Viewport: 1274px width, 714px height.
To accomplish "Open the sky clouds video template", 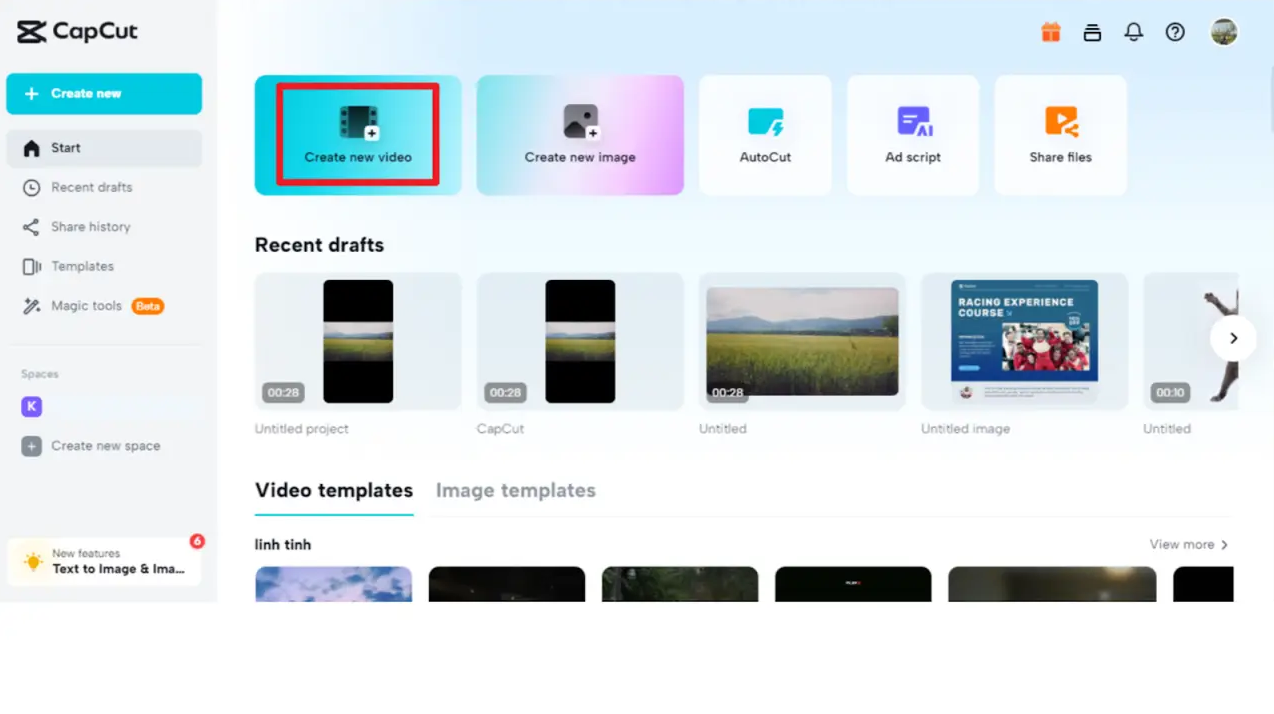I will point(333,584).
